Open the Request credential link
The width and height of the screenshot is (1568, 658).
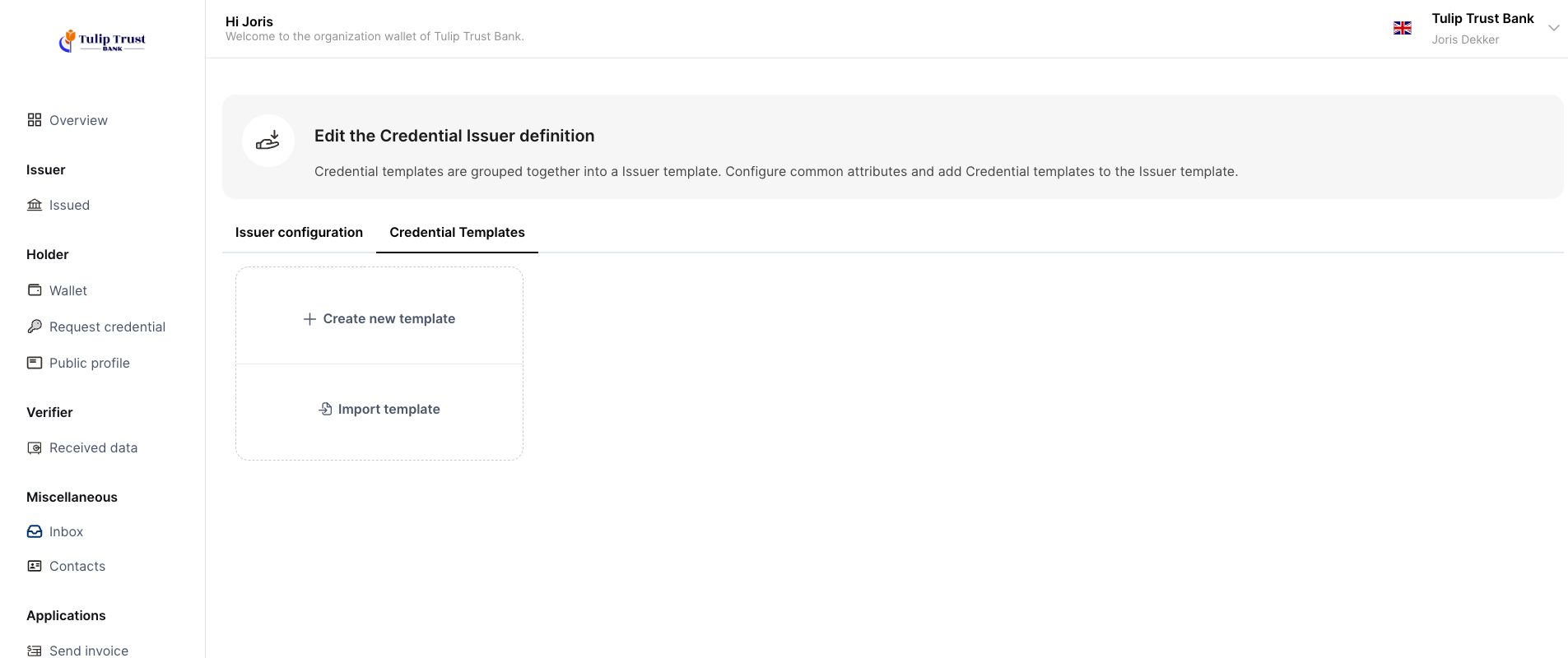107,327
